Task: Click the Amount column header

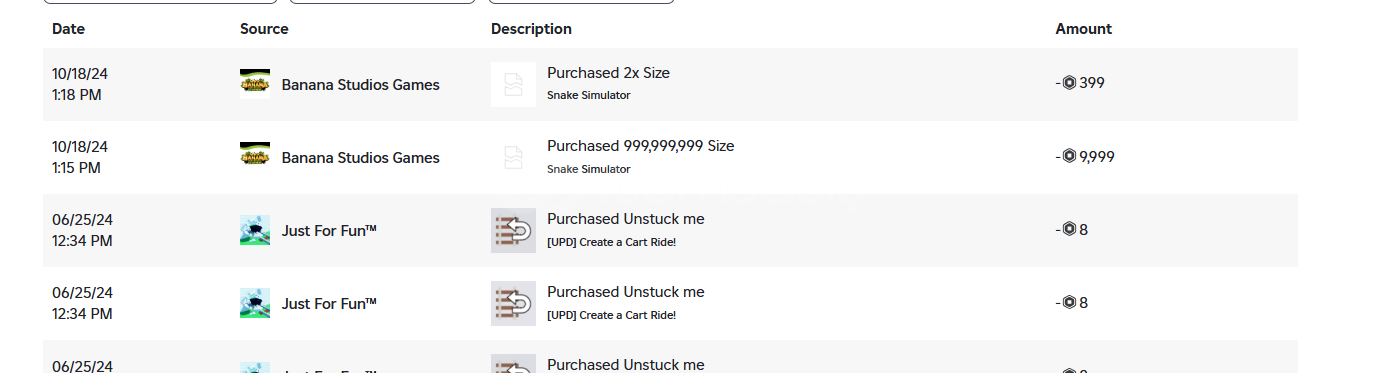Action: [x=1083, y=29]
